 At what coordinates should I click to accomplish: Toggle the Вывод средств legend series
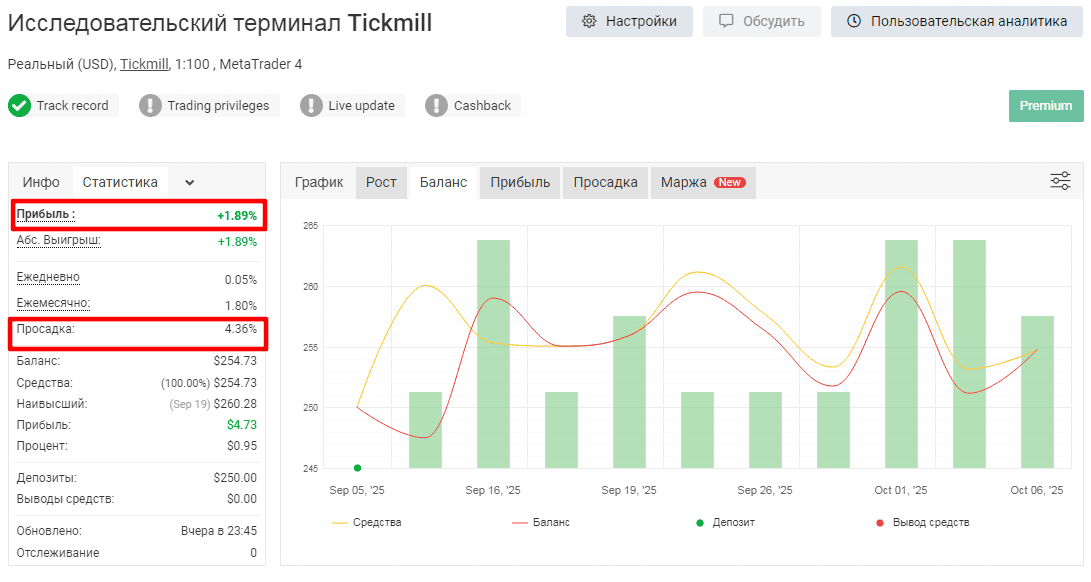tap(923, 522)
